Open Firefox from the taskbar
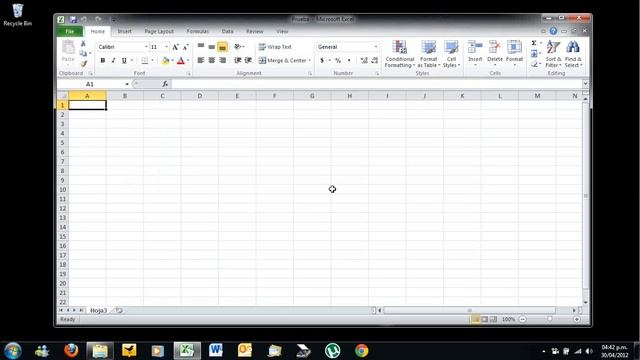Viewport: 640px width, 360px height. coord(71,351)
